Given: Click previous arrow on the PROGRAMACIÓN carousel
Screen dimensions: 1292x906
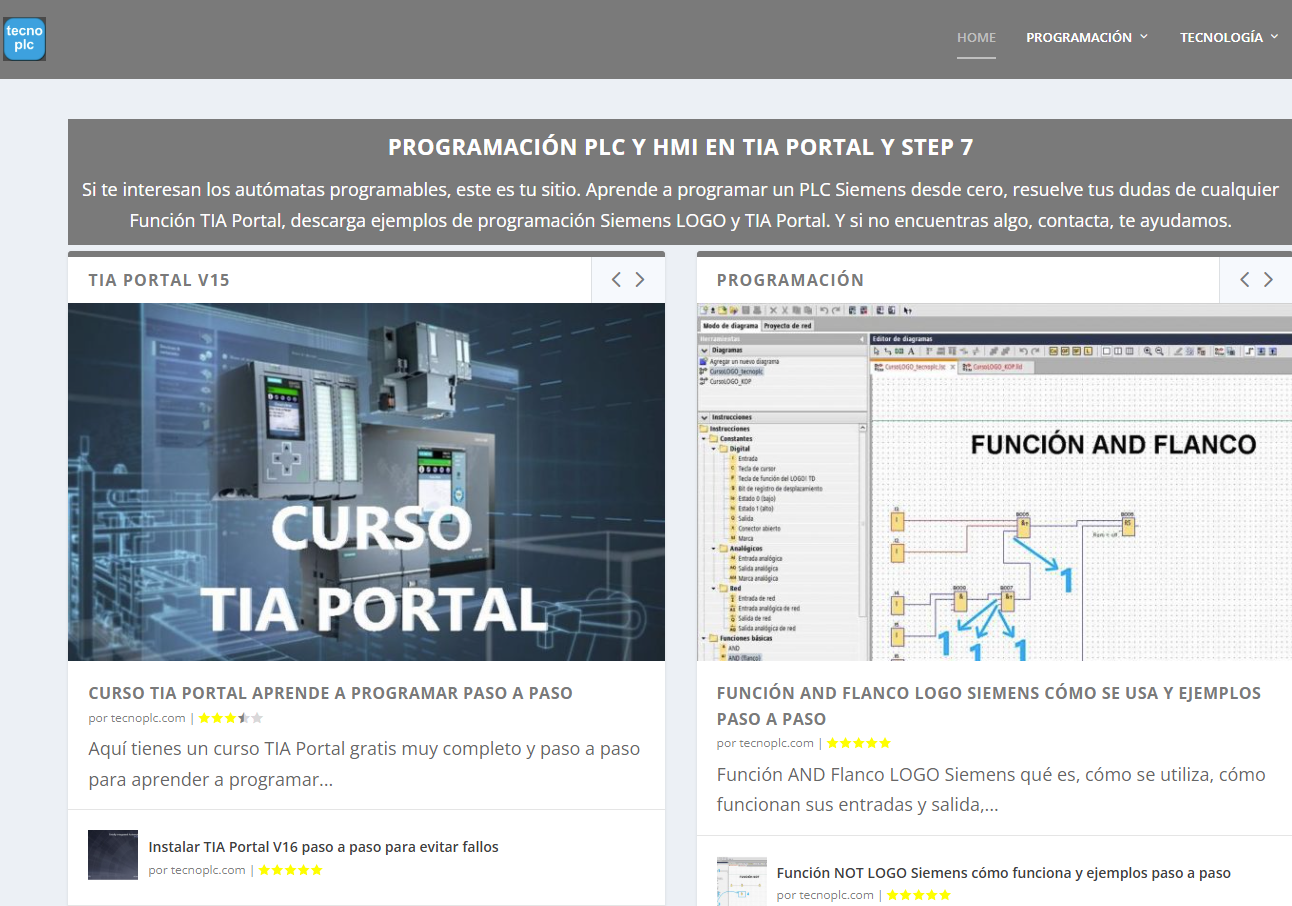Looking at the screenshot, I should (1244, 280).
